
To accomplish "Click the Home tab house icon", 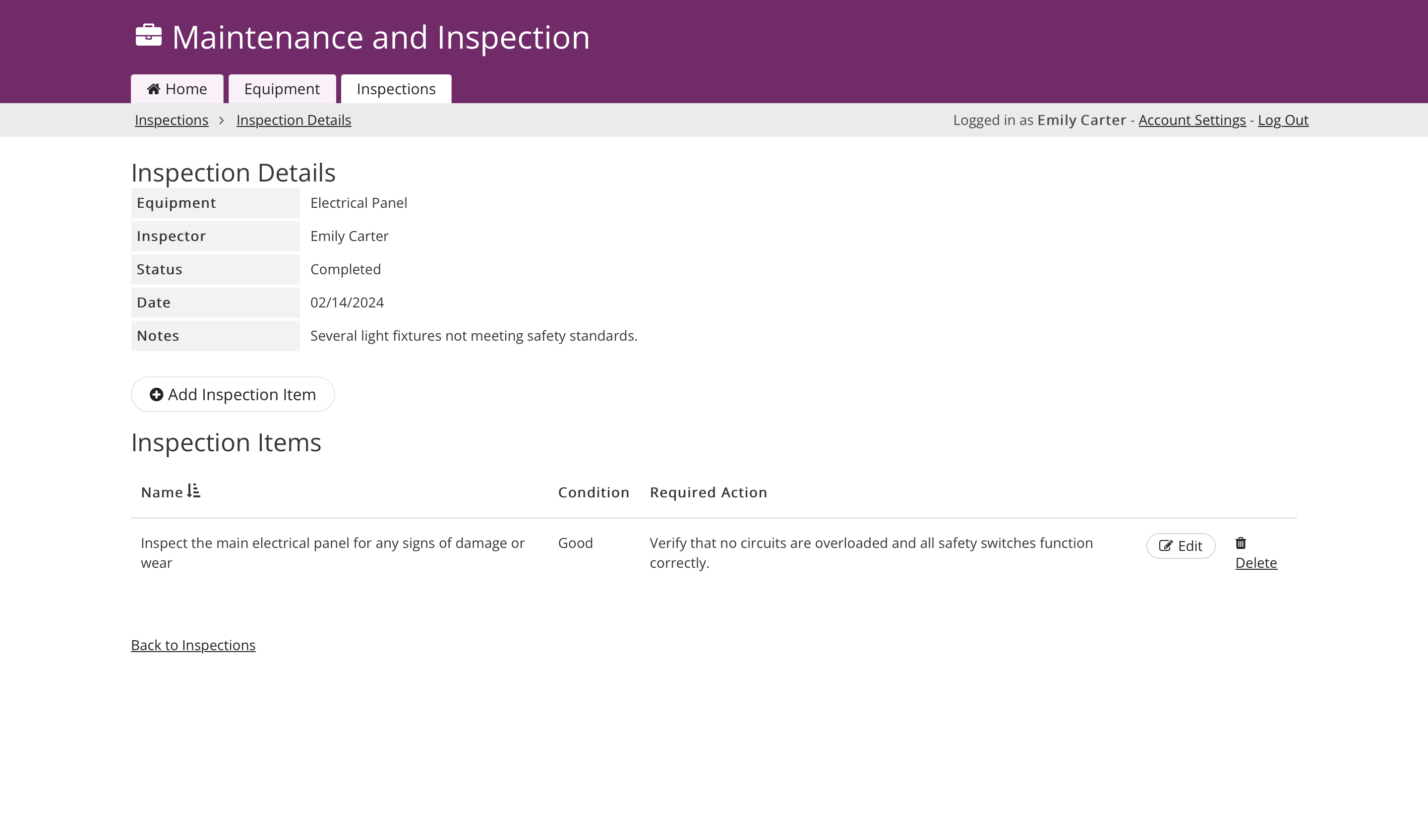I will (153, 89).
